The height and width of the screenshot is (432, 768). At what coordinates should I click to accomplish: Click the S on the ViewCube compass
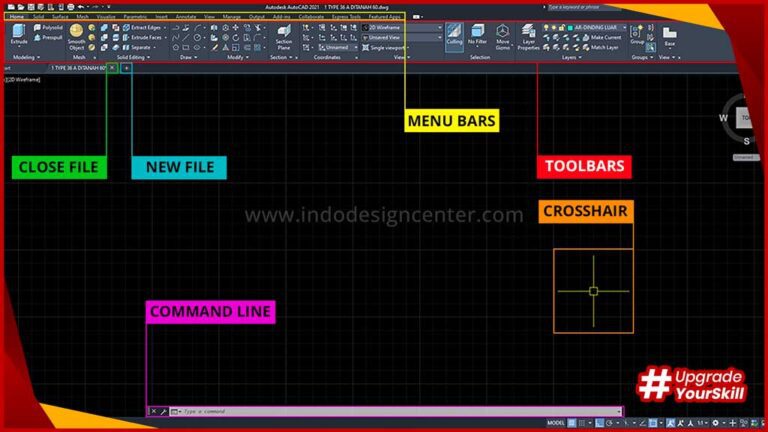pos(746,141)
